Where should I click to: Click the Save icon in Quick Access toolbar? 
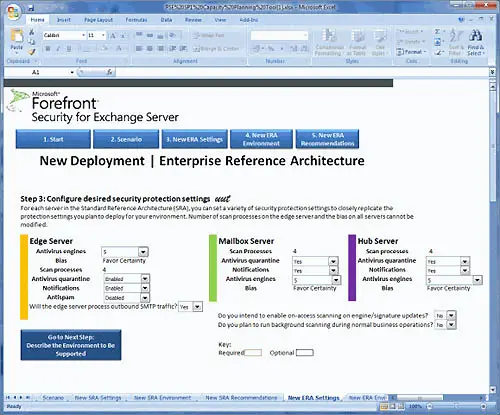(x=31, y=8)
